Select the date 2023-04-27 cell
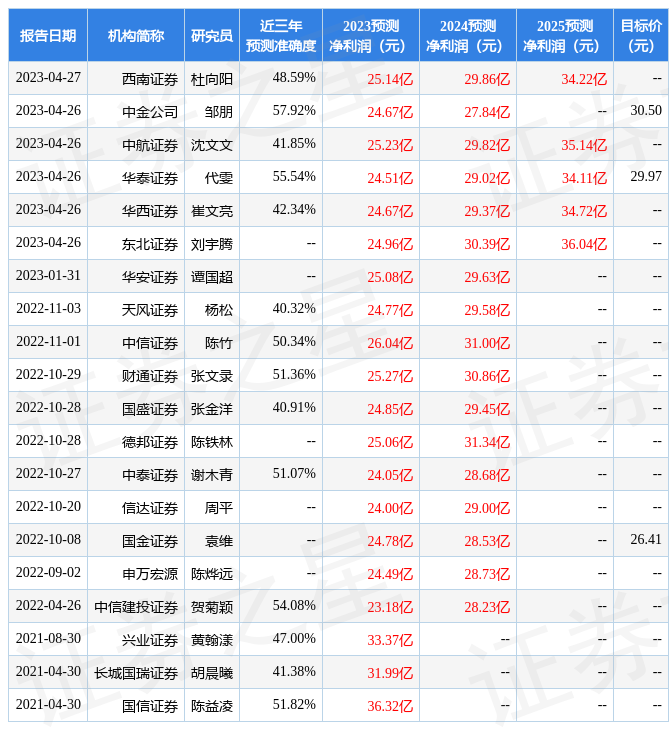Screen dimensions: 669x730 tap(48, 78)
